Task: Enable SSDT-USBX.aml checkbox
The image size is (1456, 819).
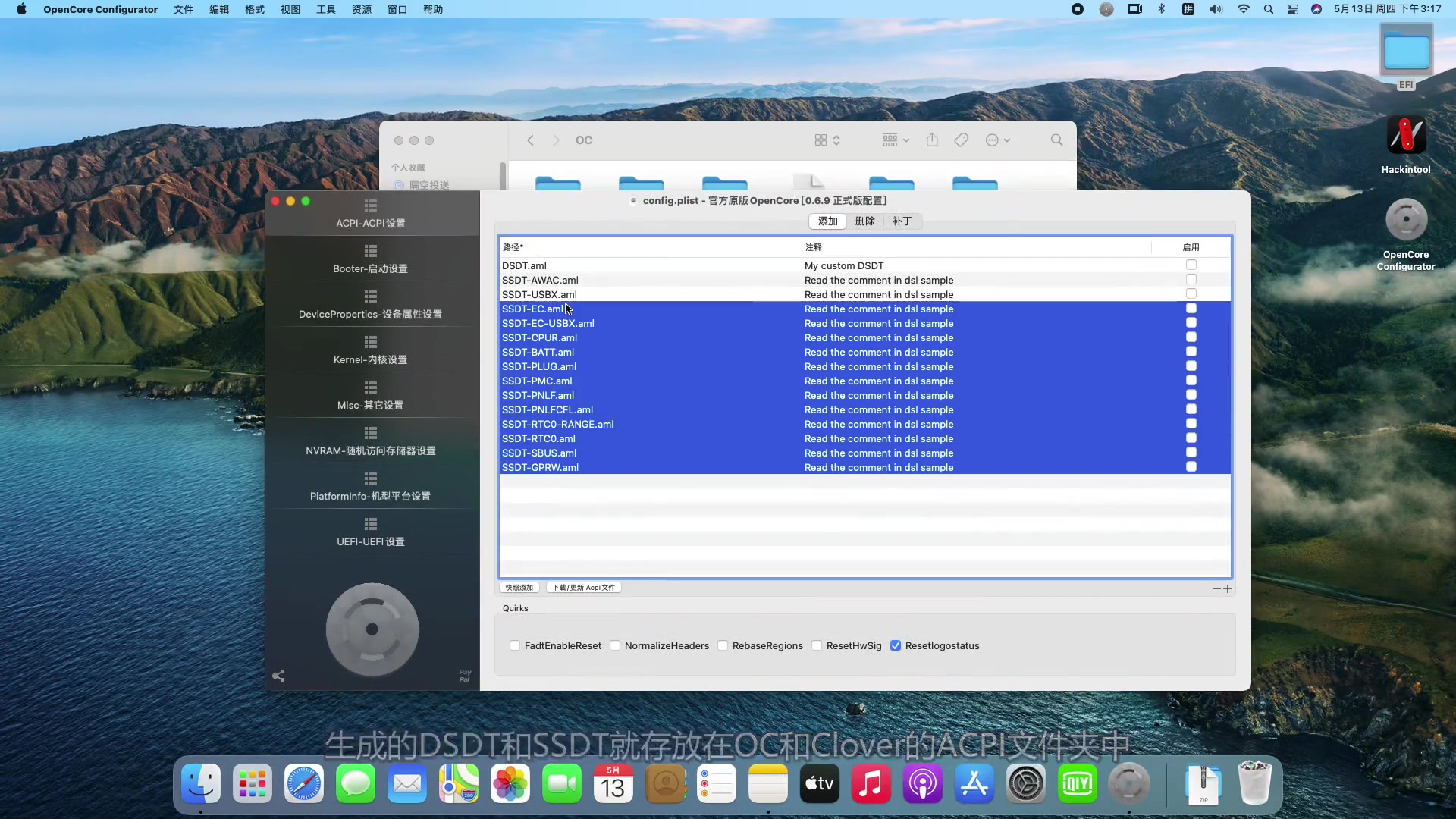Action: [1191, 294]
